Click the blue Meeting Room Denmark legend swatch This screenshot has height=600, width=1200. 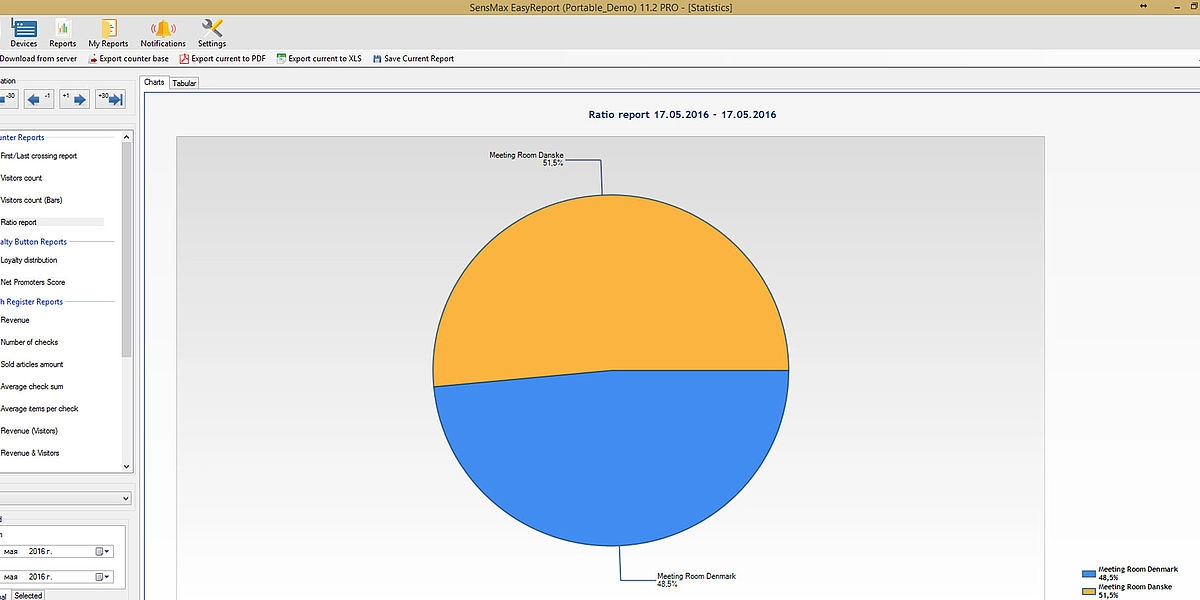tap(1088, 574)
